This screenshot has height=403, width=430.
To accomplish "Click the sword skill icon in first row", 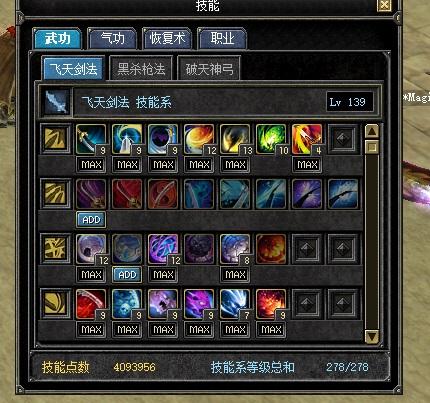I will tap(91, 139).
